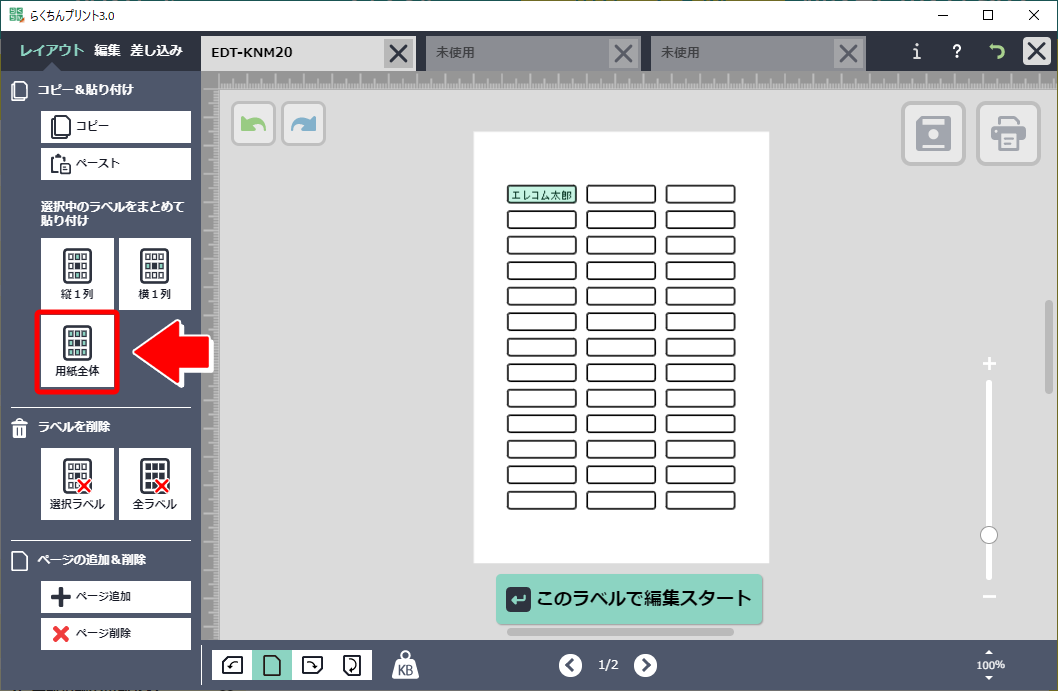This screenshot has width=1058, height=691.
Task: Select the upside-down page orientation toggle
Action: click(x=352, y=665)
